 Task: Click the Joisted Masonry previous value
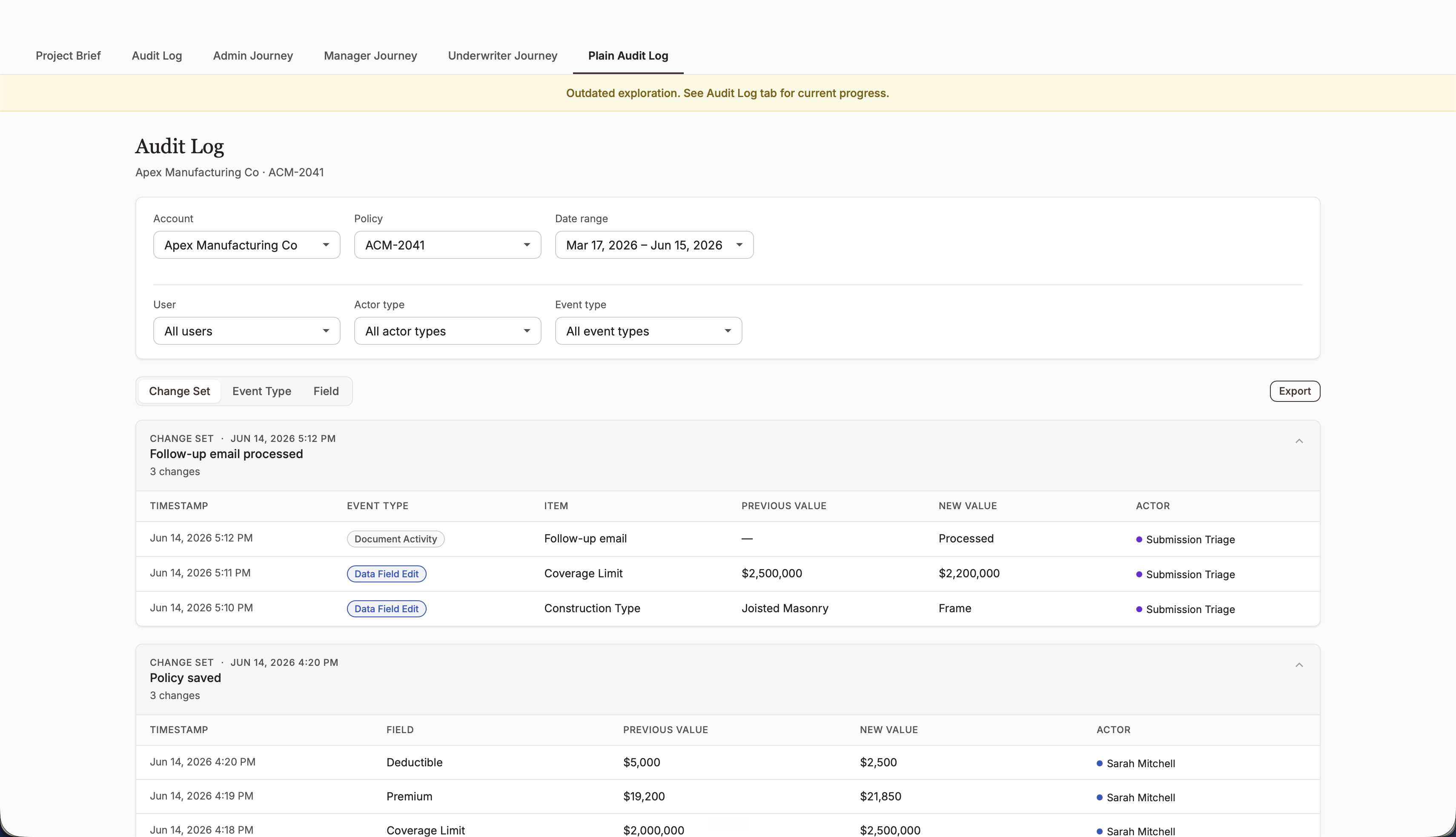[785, 608]
